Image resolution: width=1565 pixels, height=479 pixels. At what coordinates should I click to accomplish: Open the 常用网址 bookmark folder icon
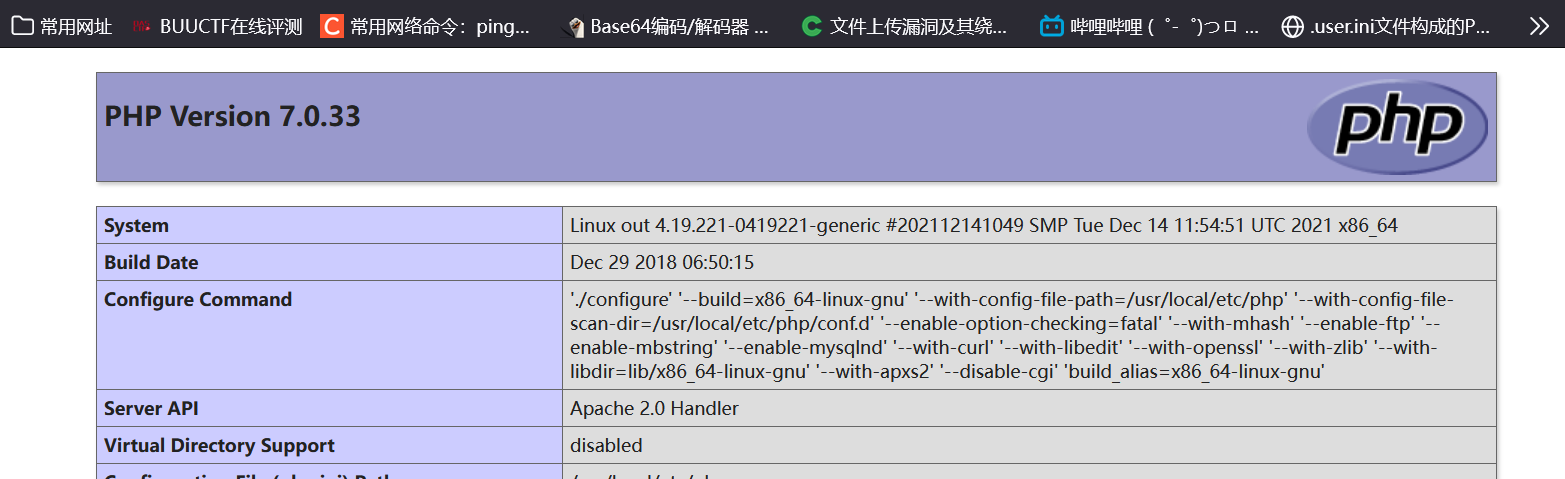pos(21,26)
